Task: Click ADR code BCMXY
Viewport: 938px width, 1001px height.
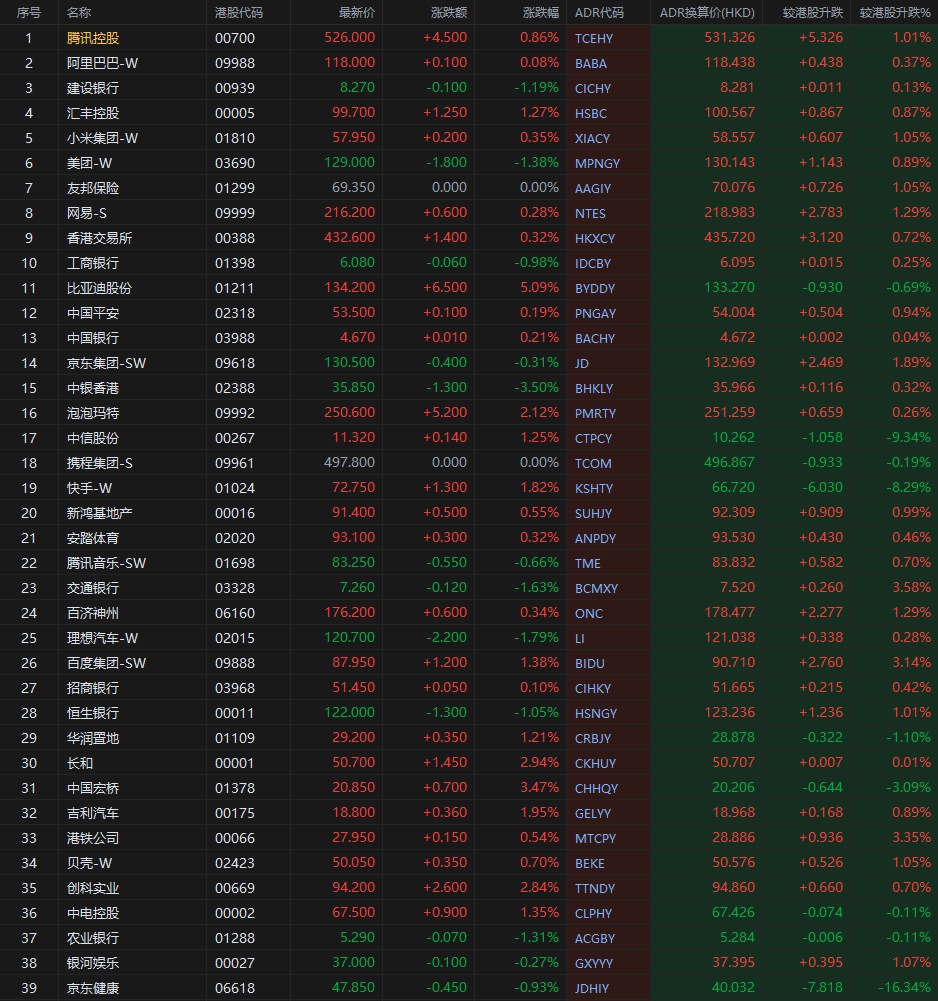Action: 596,589
